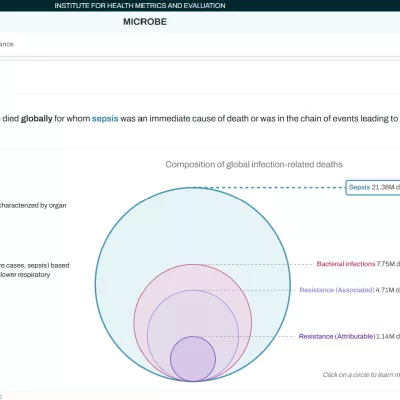This screenshot has width=400, height=400.
Task: Click the "Composition of global infection-related deaths" heading
Action: (x=254, y=164)
